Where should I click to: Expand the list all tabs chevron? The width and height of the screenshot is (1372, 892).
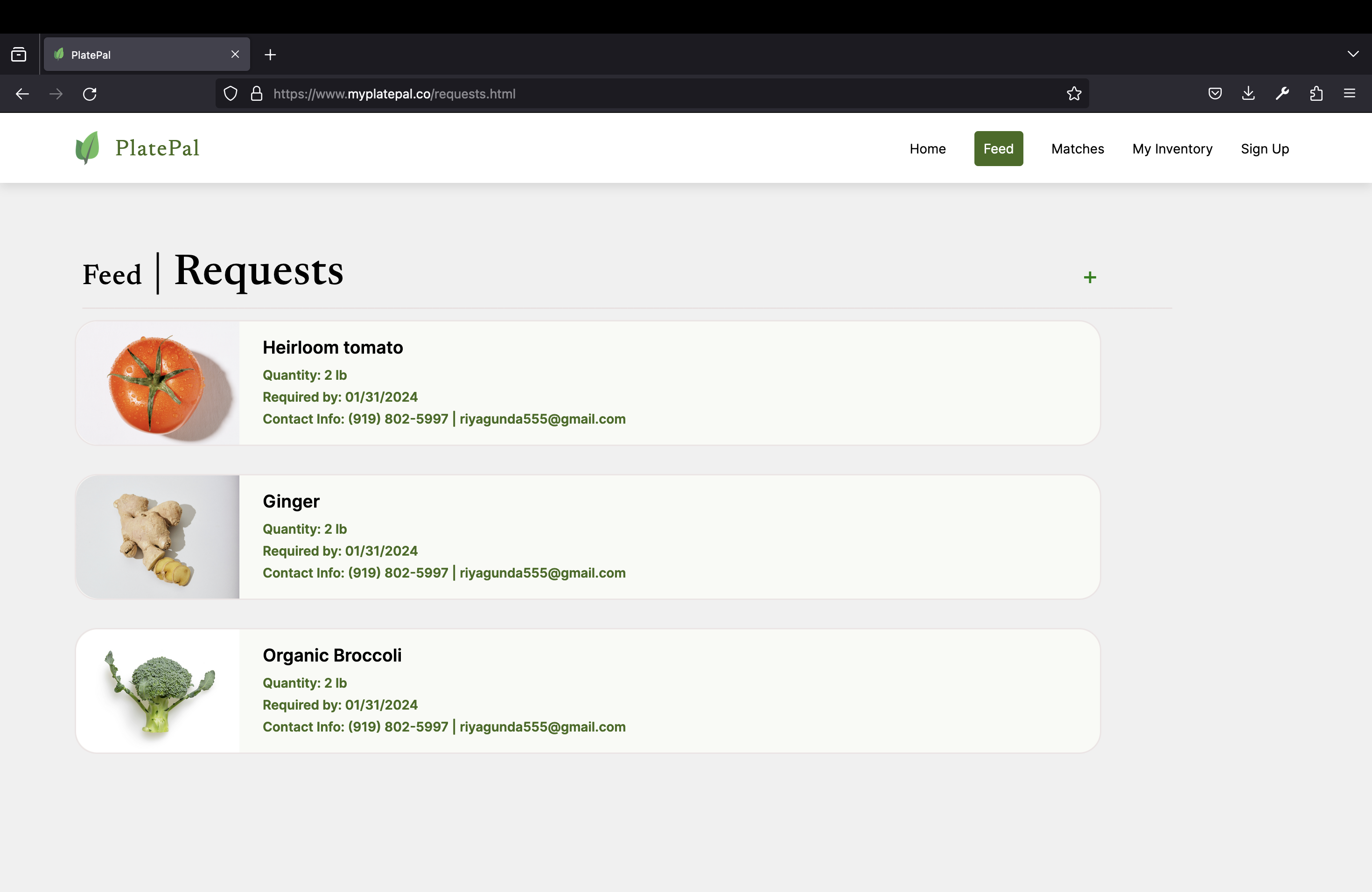pos(1353,54)
